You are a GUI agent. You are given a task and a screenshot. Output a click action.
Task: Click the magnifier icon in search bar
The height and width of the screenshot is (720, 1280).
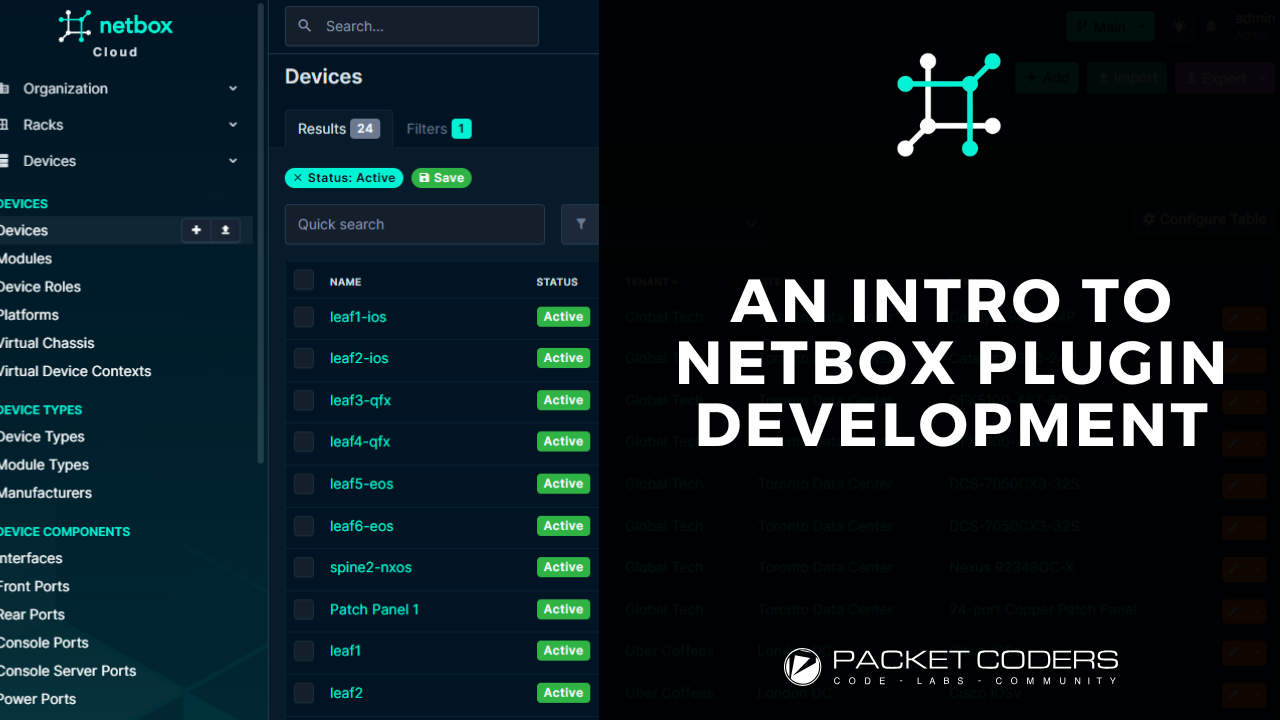point(305,26)
